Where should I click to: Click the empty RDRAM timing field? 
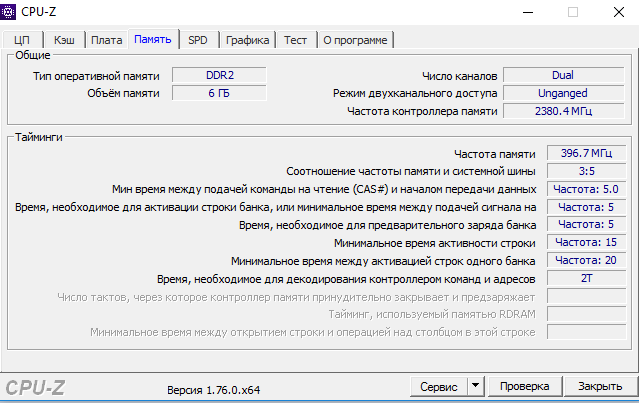(586, 314)
